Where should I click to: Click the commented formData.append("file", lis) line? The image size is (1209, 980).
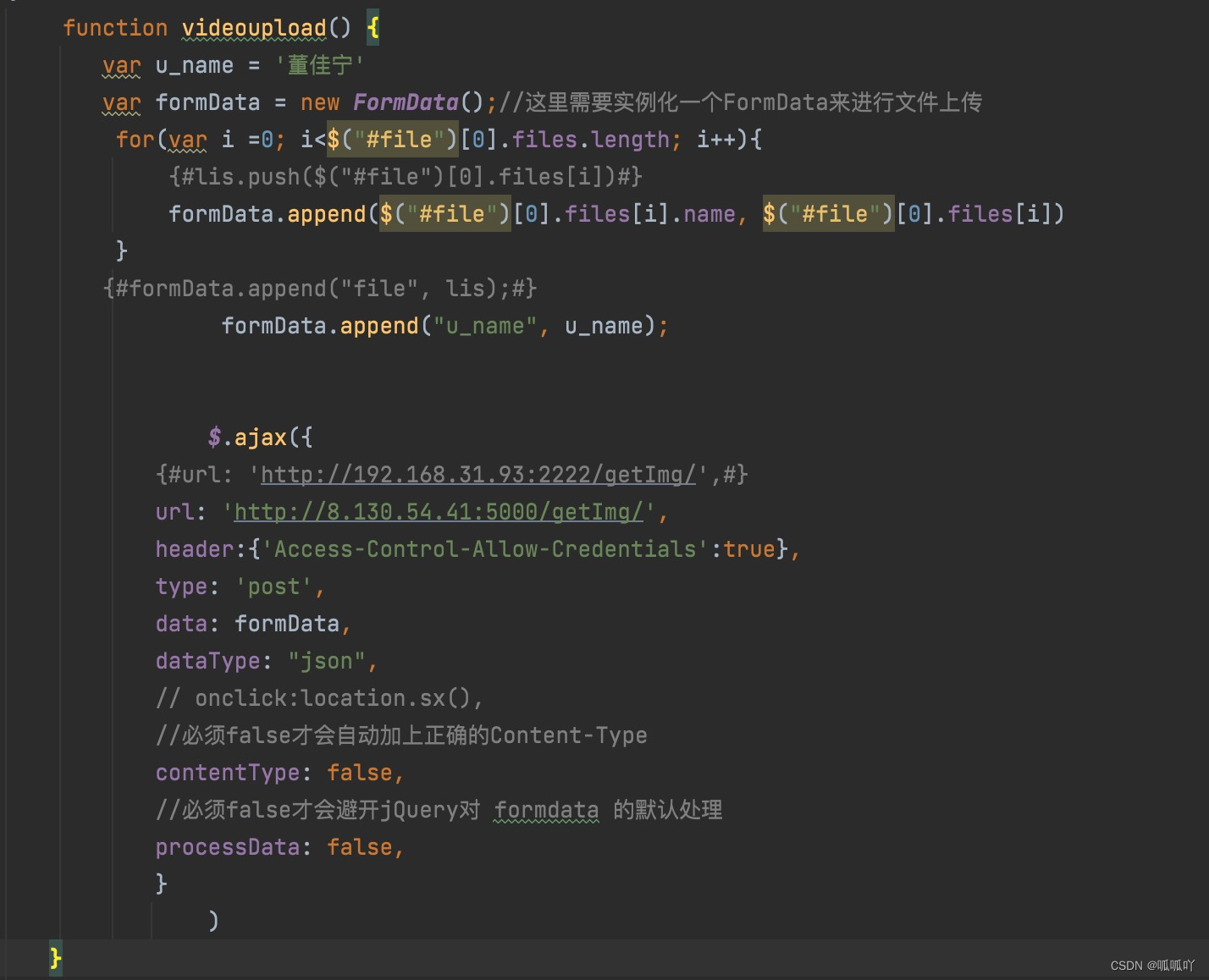[x=320, y=289]
